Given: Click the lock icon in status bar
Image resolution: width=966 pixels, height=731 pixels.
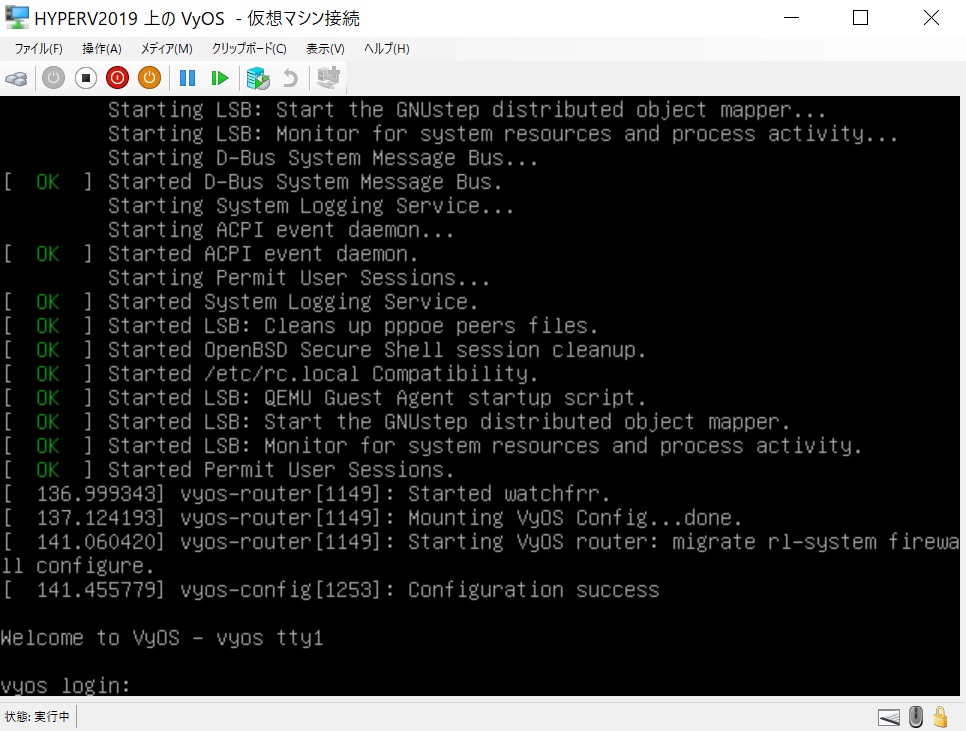Looking at the screenshot, I should click(x=940, y=717).
